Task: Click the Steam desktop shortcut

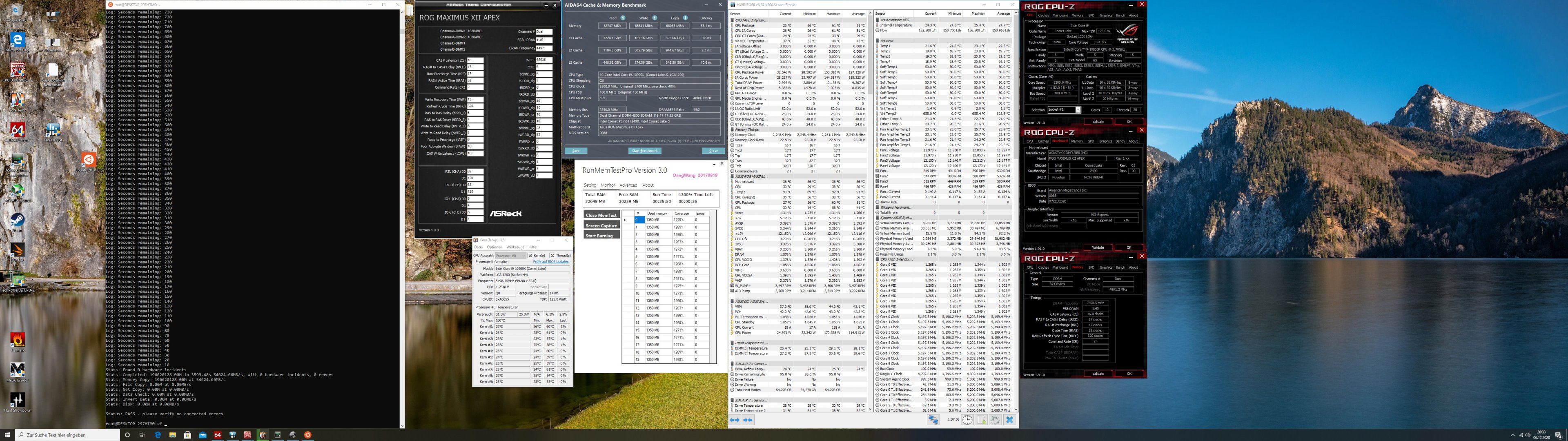Action: tap(17, 220)
